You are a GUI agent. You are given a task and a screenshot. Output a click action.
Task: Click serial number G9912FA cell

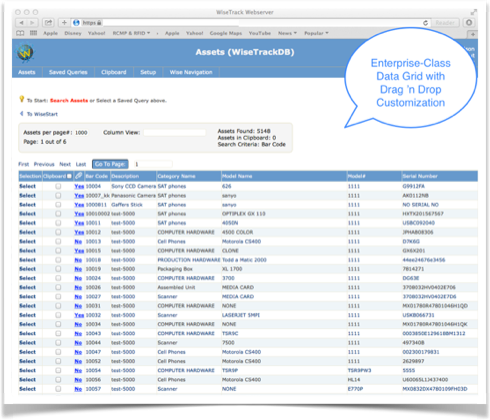(x=413, y=186)
